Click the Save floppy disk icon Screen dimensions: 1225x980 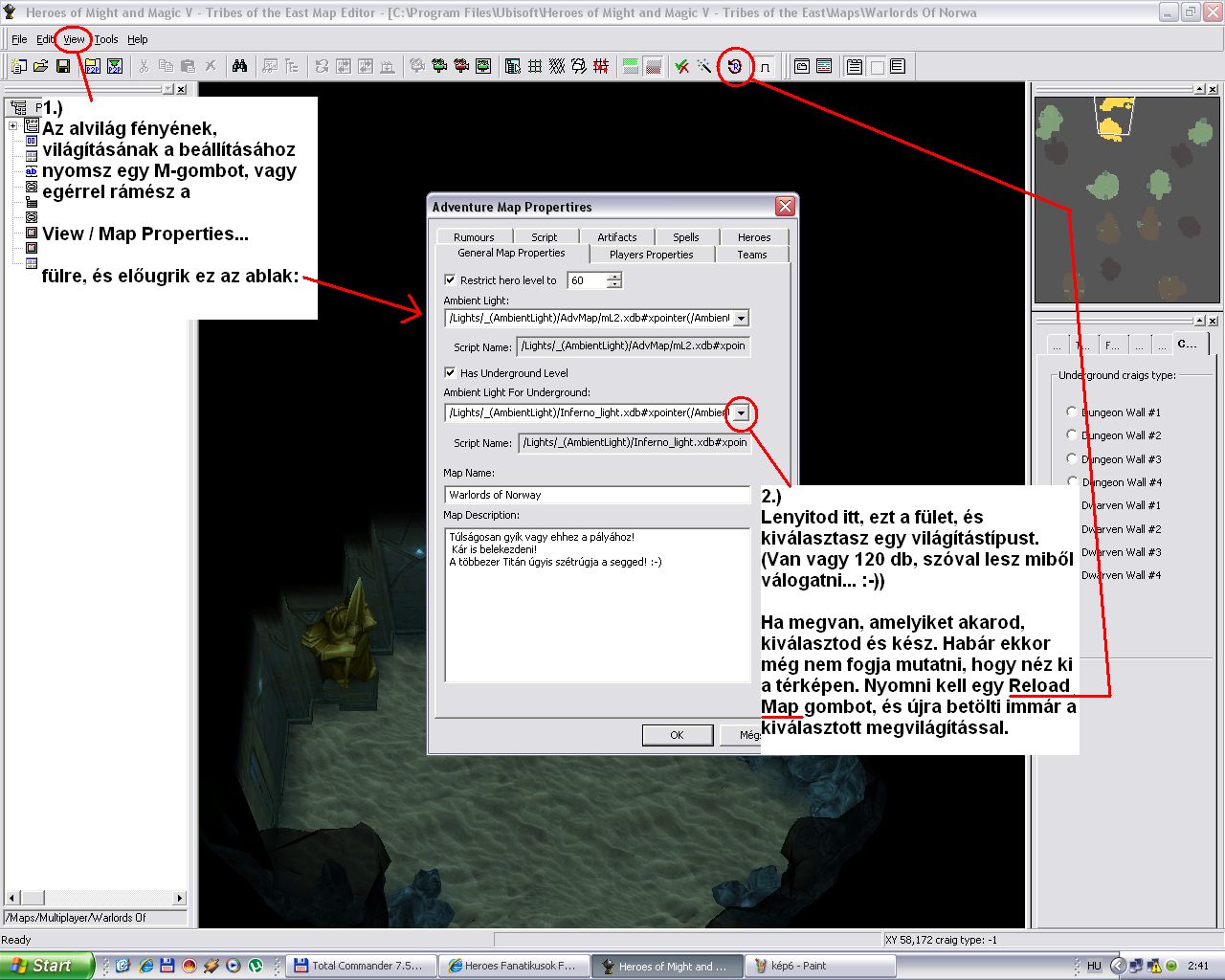point(63,66)
